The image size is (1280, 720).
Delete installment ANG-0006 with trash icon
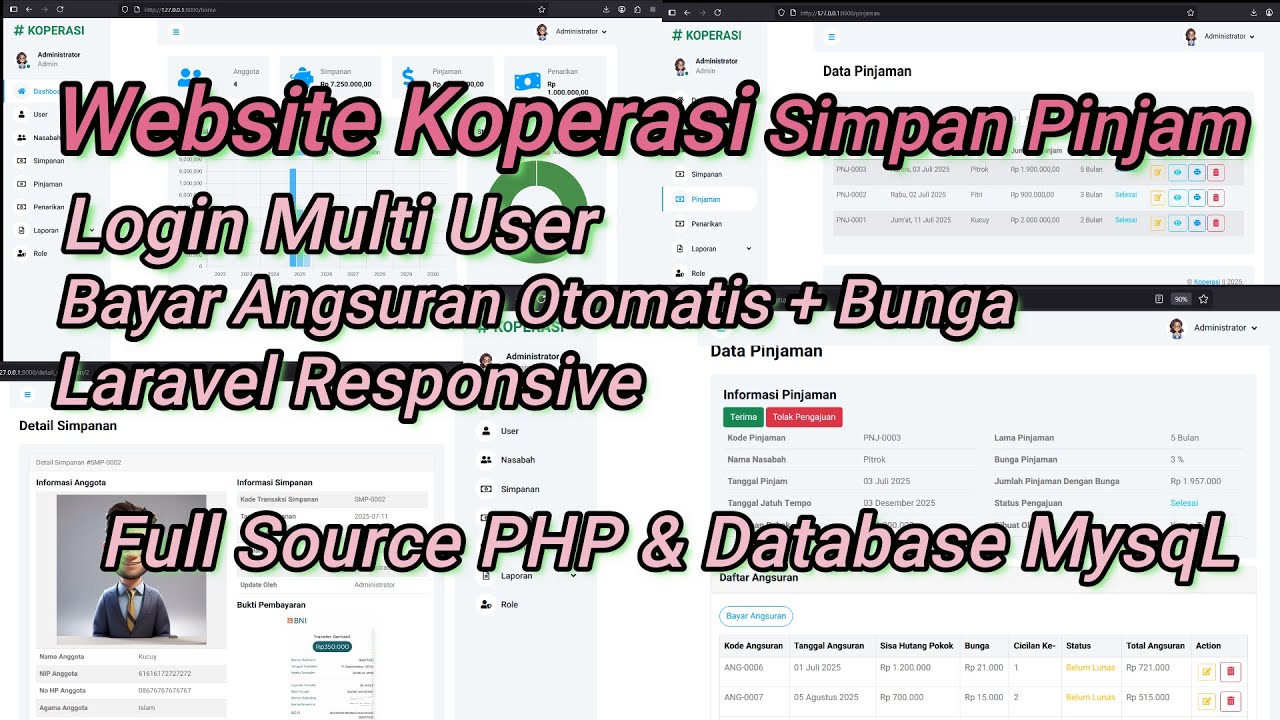tap(1231, 672)
